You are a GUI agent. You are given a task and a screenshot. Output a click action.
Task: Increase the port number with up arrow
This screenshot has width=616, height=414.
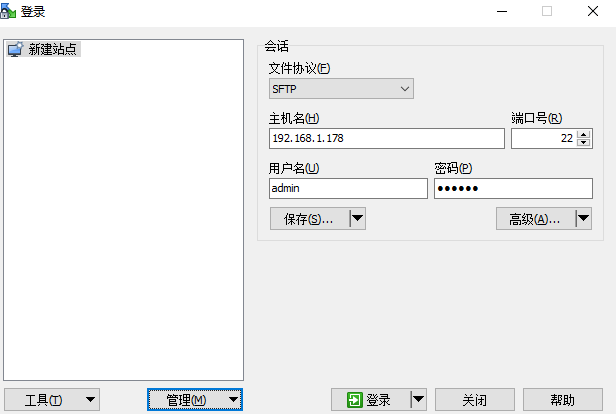coord(584,134)
